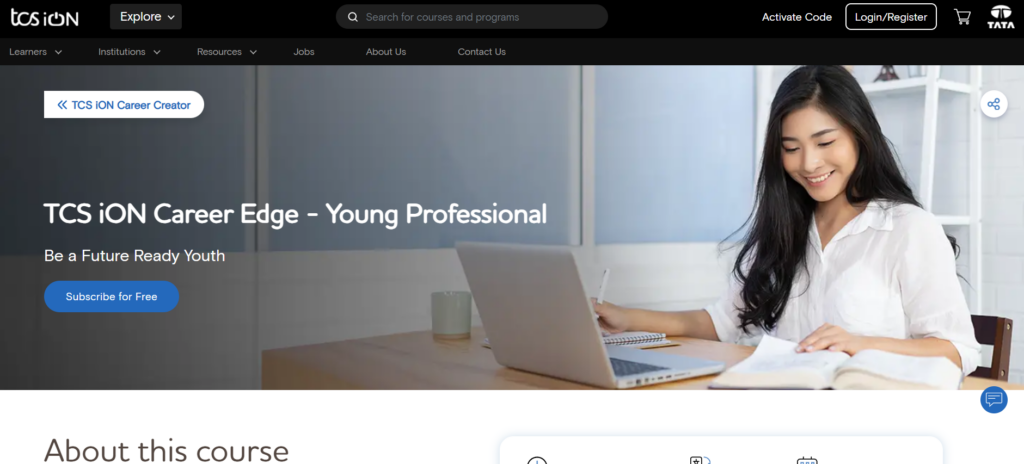Focus the course search input field
The image size is (1024, 464).
472,17
